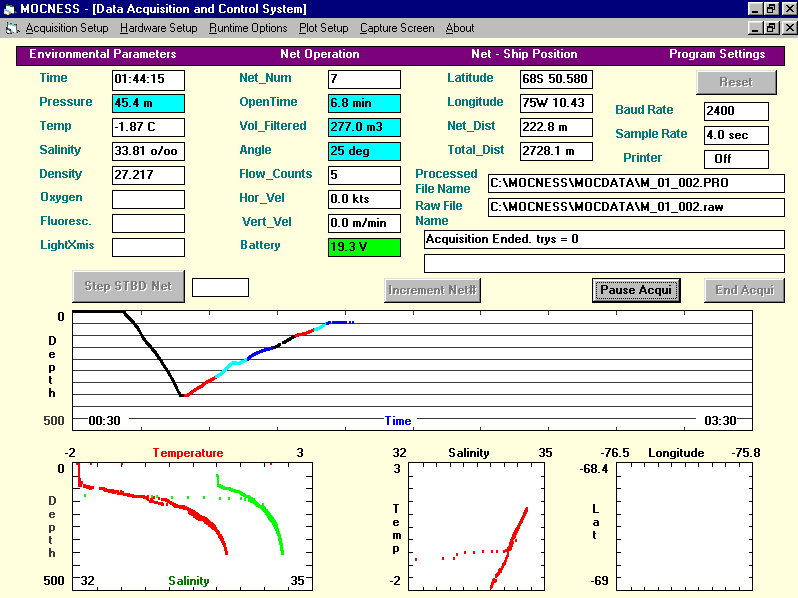Image resolution: width=798 pixels, height=598 pixels.
Task: Click the 00:30 start time label
Action: click(x=104, y=421)
